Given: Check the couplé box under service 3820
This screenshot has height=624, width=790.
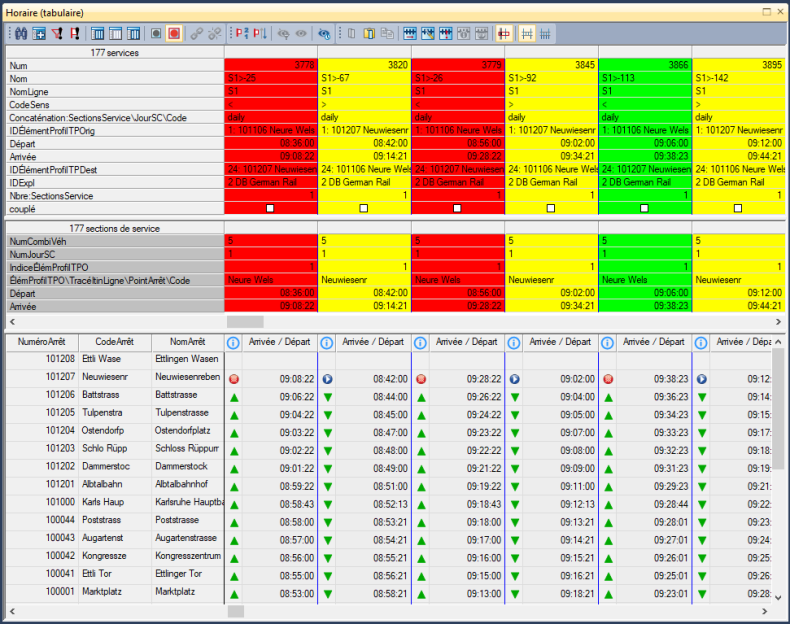Looking at the screenshot, I should pos(363,208).
